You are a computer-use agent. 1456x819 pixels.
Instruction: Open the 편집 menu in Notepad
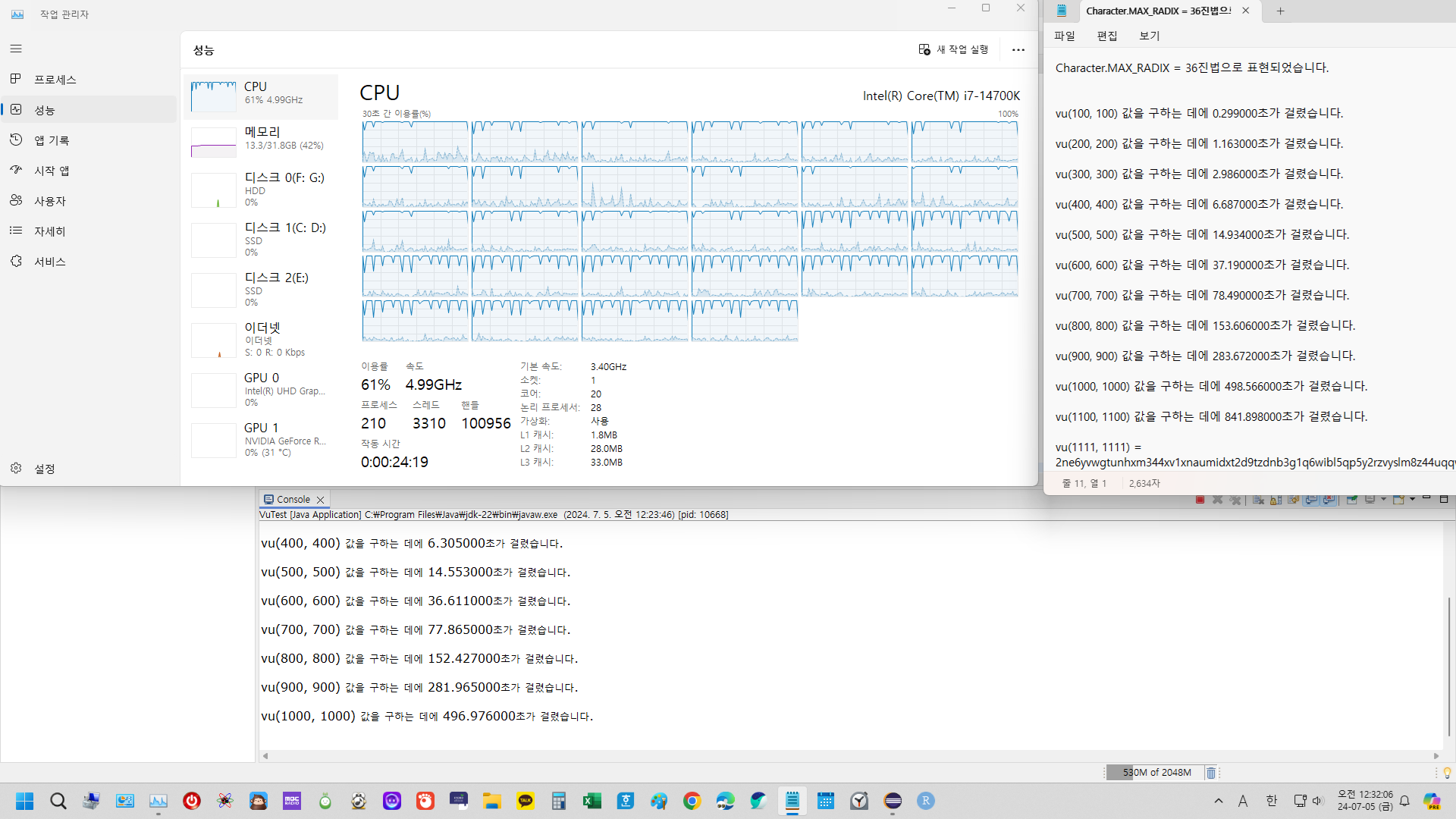[x=1106, y=36]
